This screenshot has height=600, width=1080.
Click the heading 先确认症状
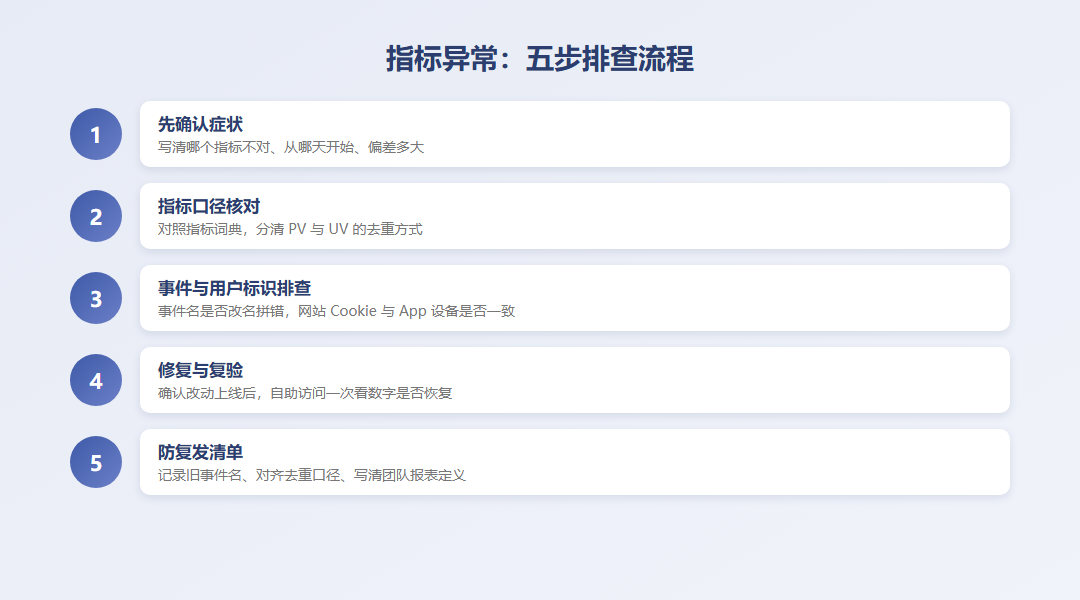click(x=200, y=124)
